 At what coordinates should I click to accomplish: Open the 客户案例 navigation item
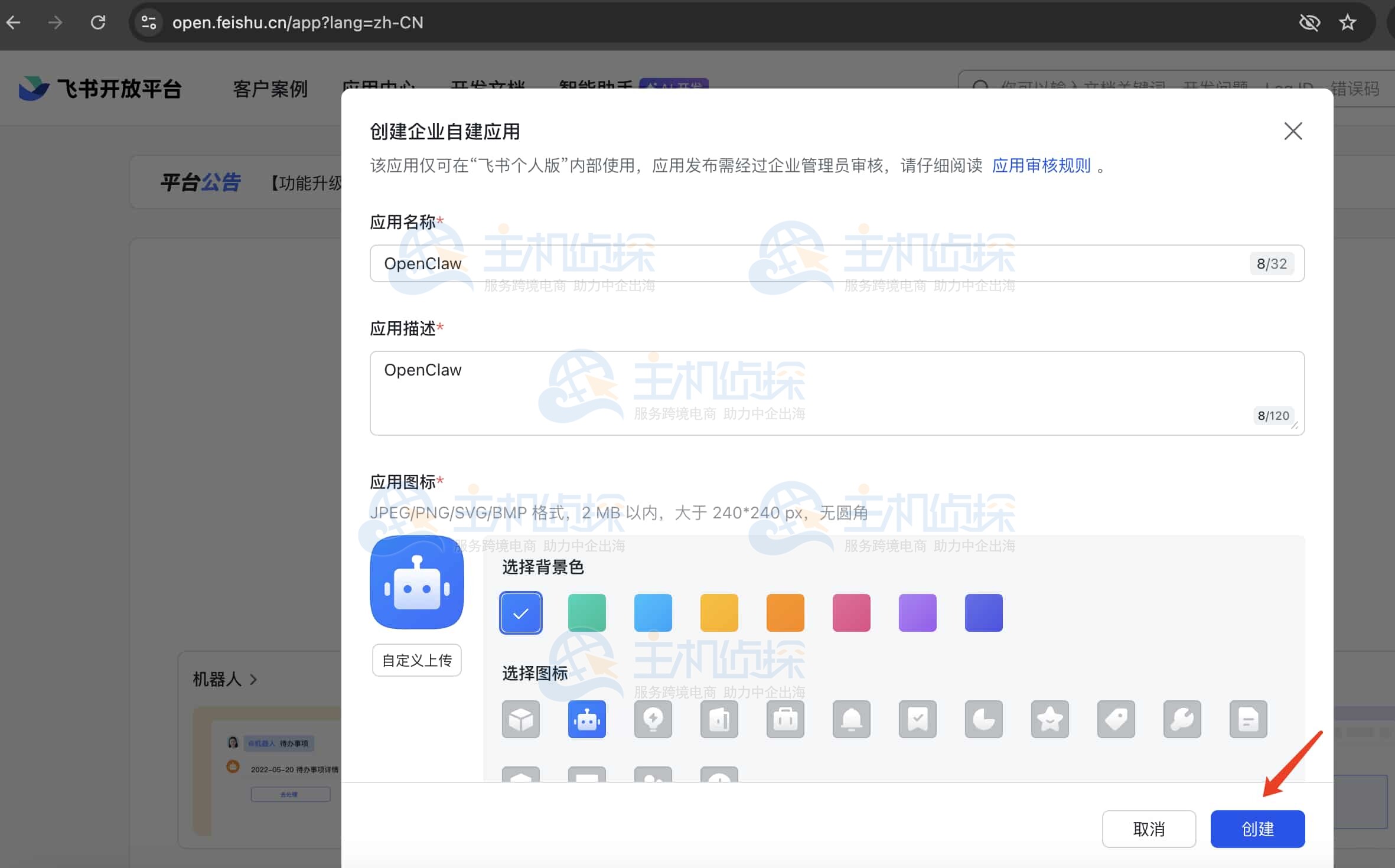pyautogui.click(x=270, y=89)
